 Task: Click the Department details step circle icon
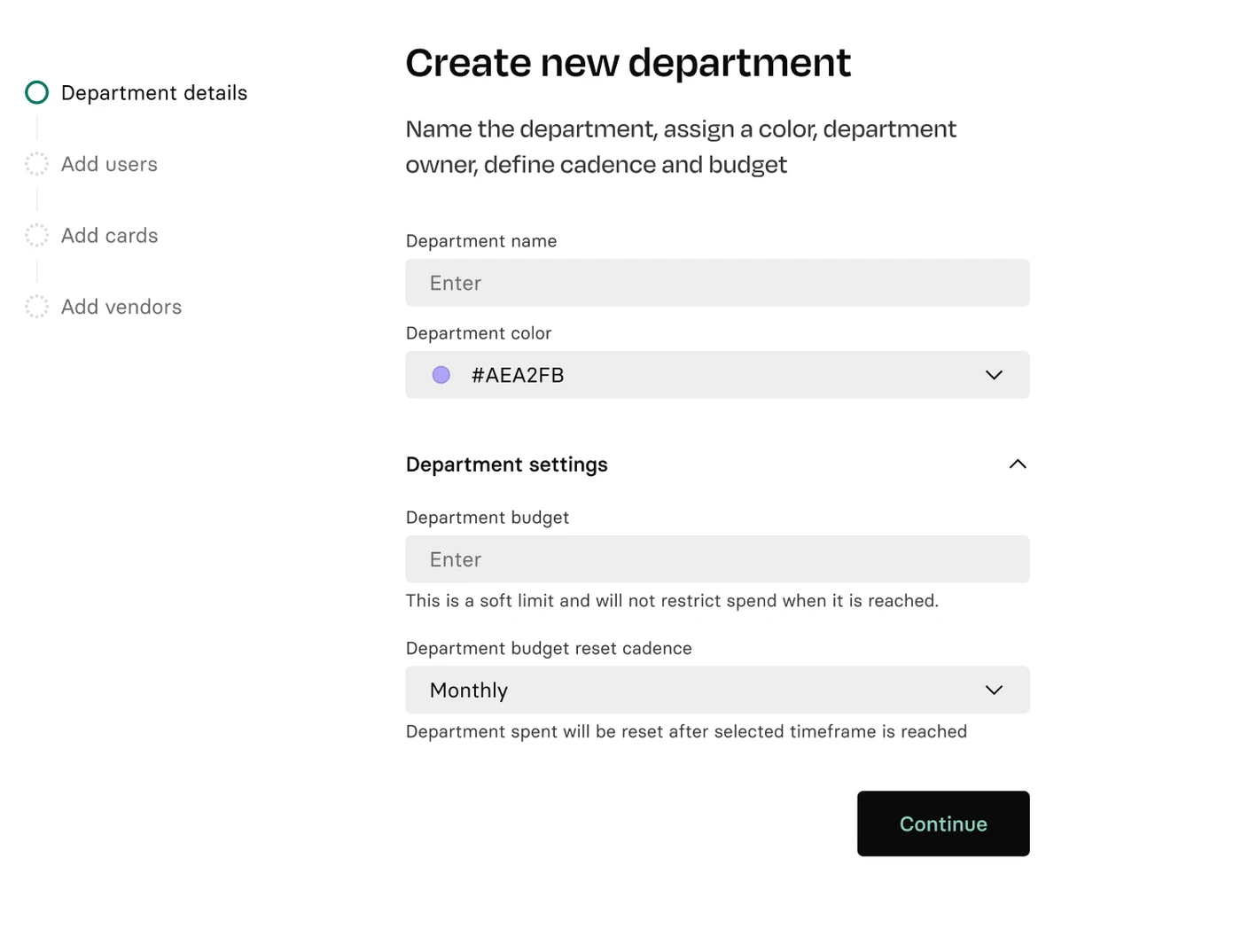coord(37,92)
